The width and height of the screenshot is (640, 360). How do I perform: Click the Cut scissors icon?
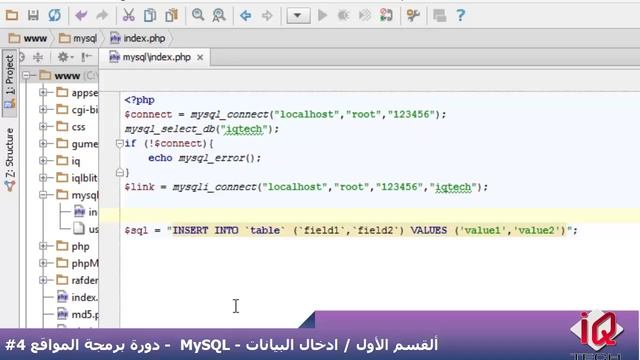[x=129, y=16]
